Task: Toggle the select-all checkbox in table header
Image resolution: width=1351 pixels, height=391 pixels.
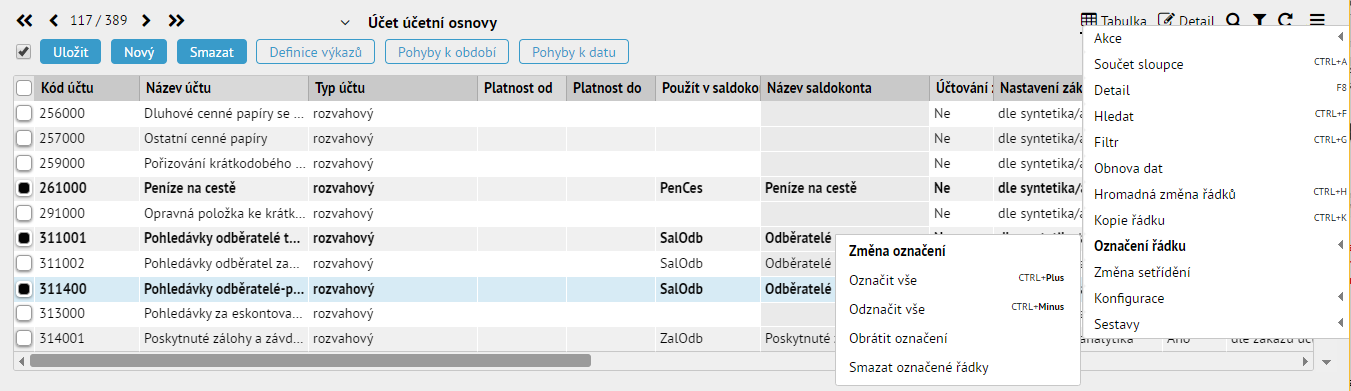Action: 25,88
